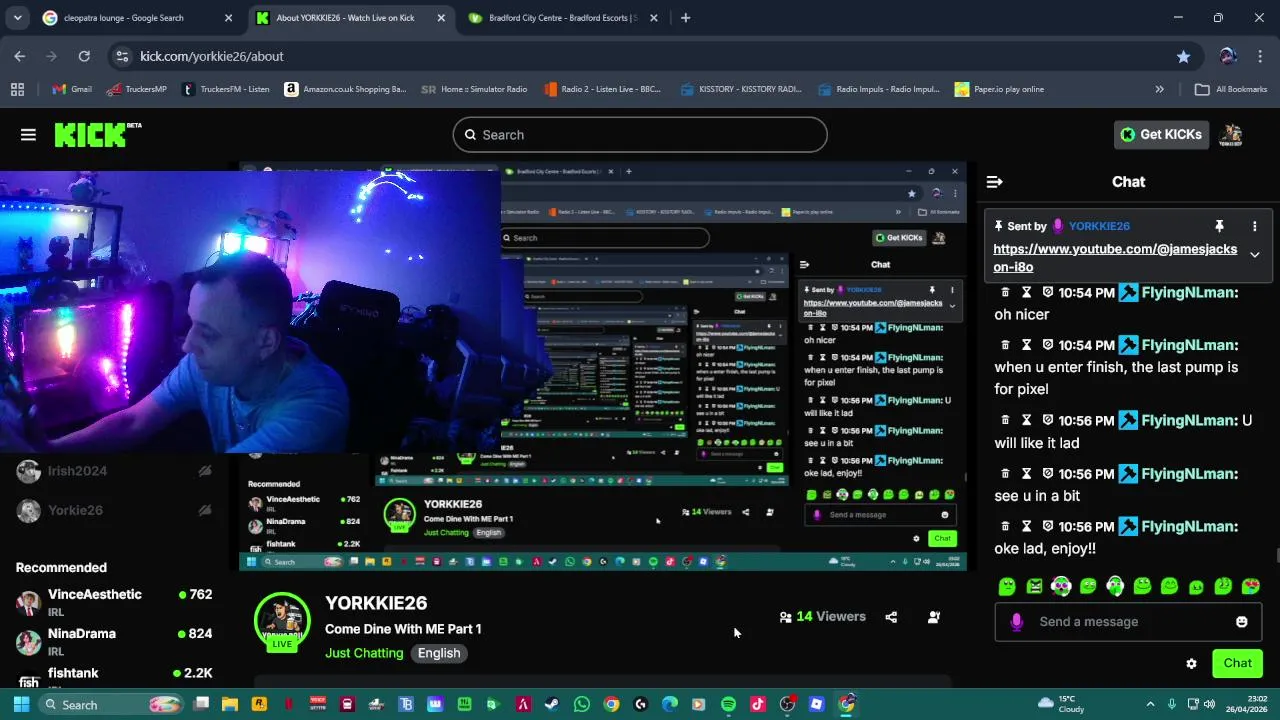Viewport: 1280px width, 720px height.
Task: Open Paper.io play online bookmark
Action: (1000, 89)
